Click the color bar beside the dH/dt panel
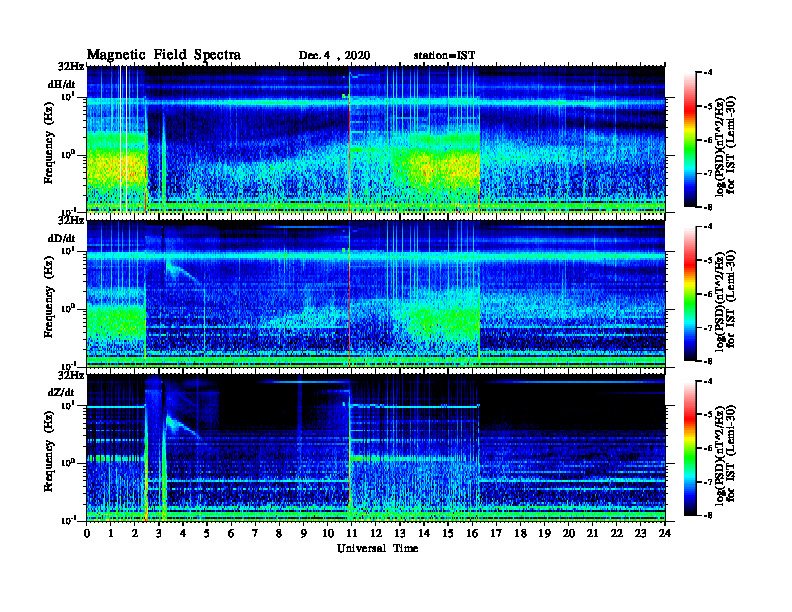The width and height of the screenshot is (792, 612). coord(690,140)
